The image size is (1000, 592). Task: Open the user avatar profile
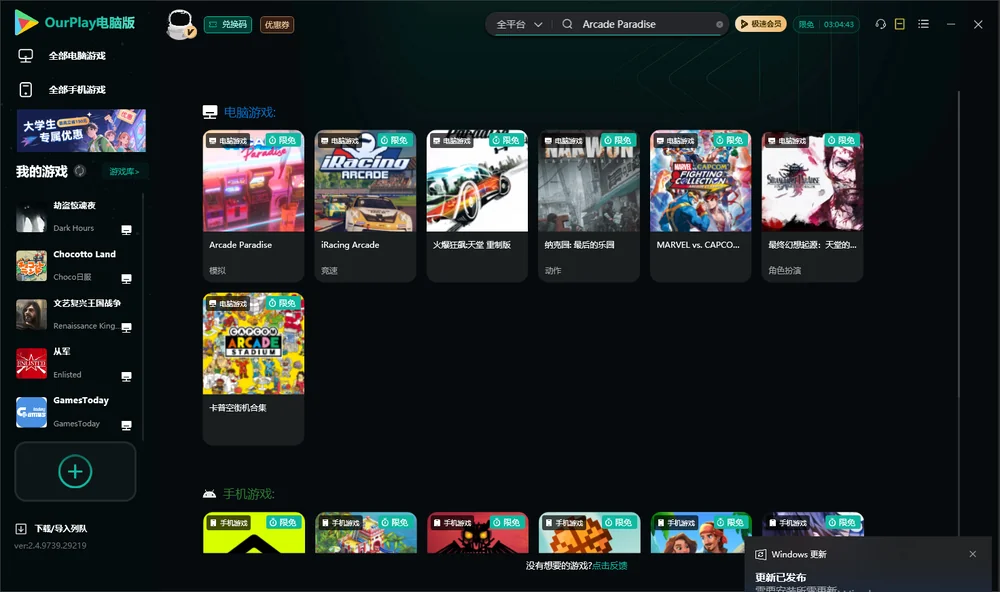tap(180, 24)
